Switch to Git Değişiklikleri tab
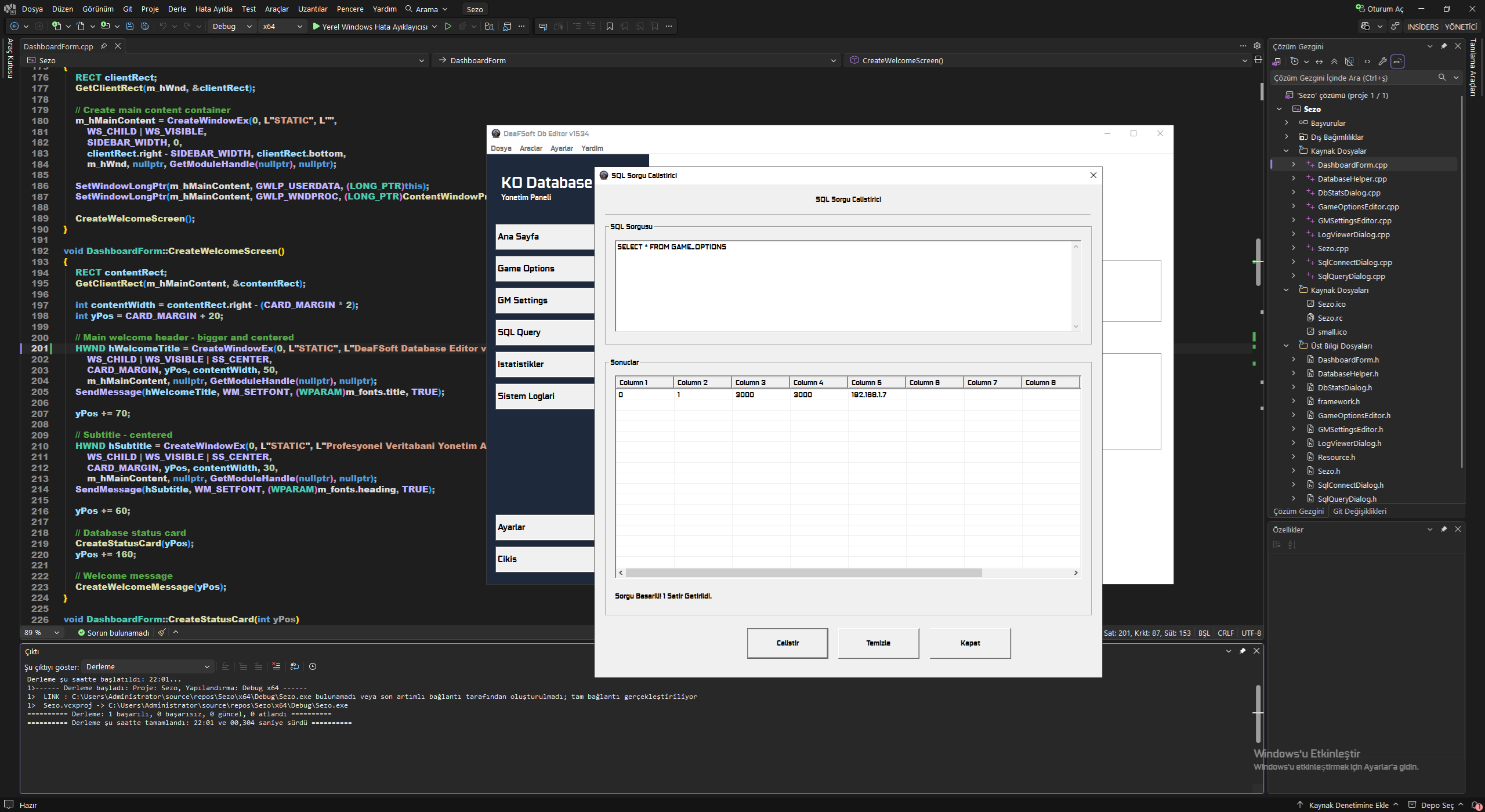1485x812 pixels. tap(1360, 511)
